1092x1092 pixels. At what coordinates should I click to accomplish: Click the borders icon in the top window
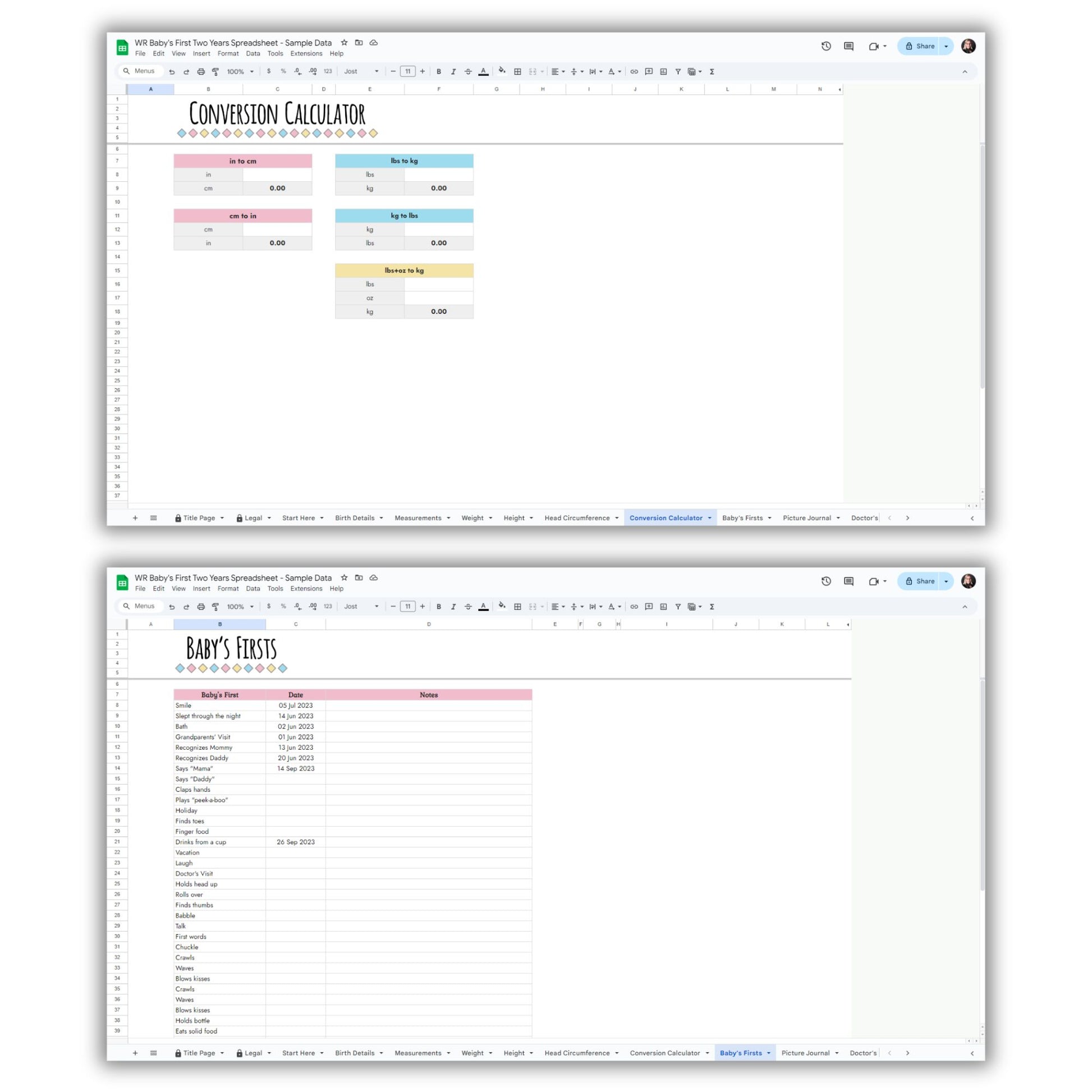(x=517, y=72)
